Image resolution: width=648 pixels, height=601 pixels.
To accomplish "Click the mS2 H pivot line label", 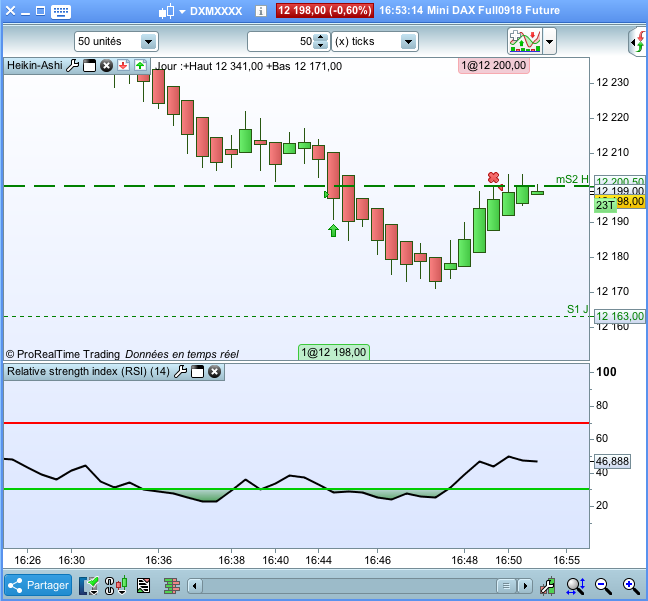I will (x=572, y=179).
